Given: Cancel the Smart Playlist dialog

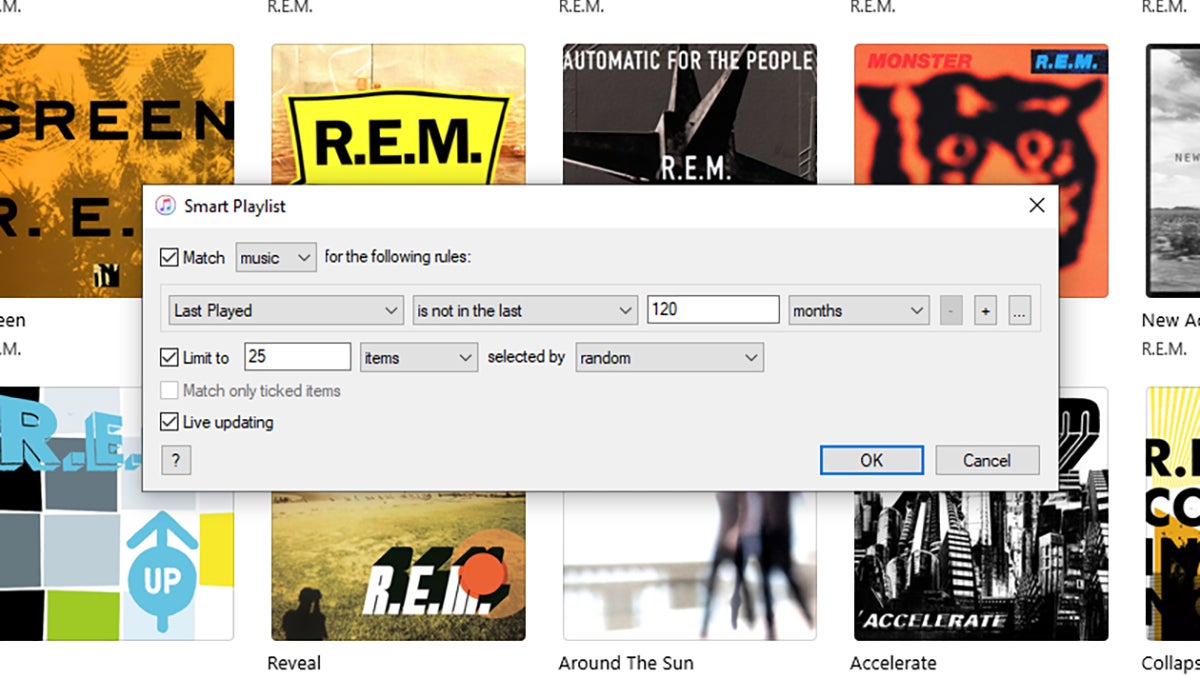Looking at the screenshot, I should 987,460.
